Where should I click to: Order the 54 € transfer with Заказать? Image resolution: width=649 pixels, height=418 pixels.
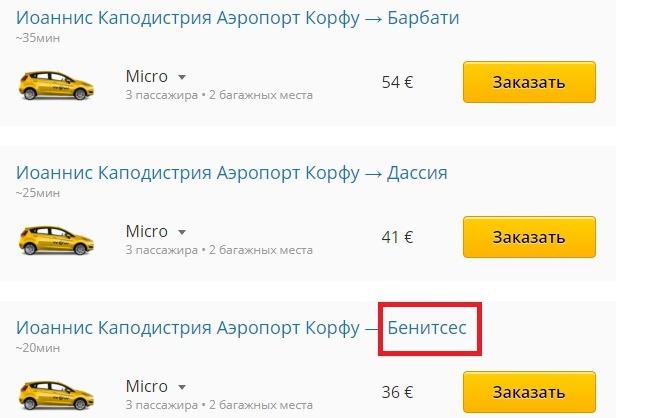point(529,82)
